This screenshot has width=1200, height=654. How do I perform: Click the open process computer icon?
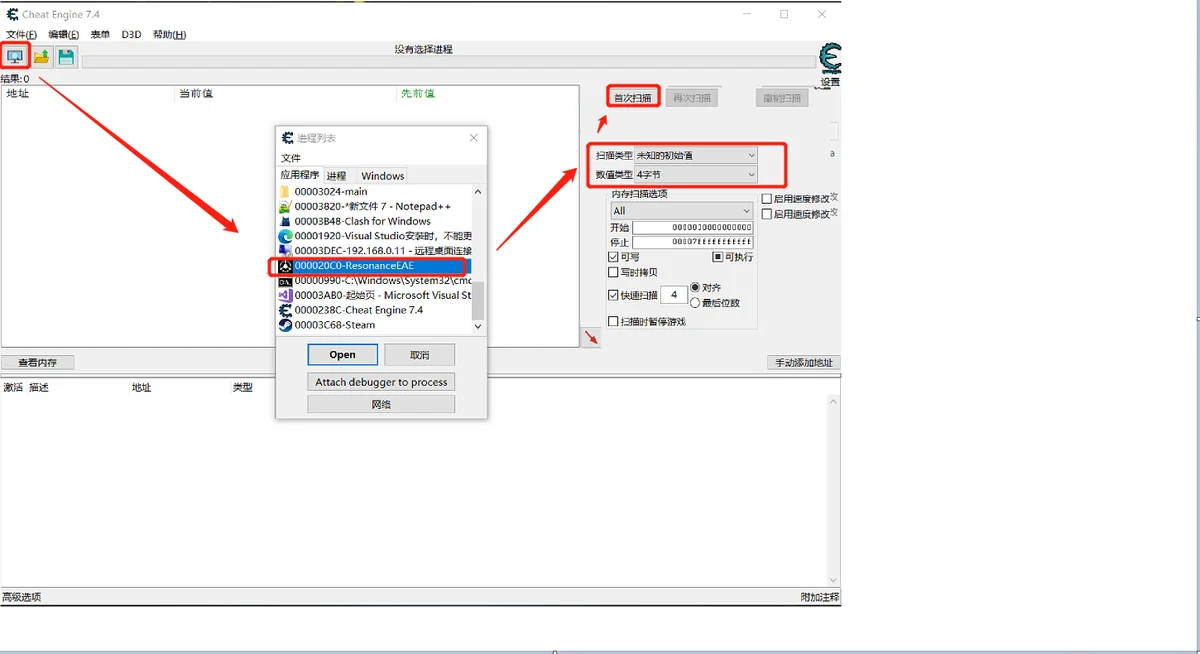[x=16, y=56]
